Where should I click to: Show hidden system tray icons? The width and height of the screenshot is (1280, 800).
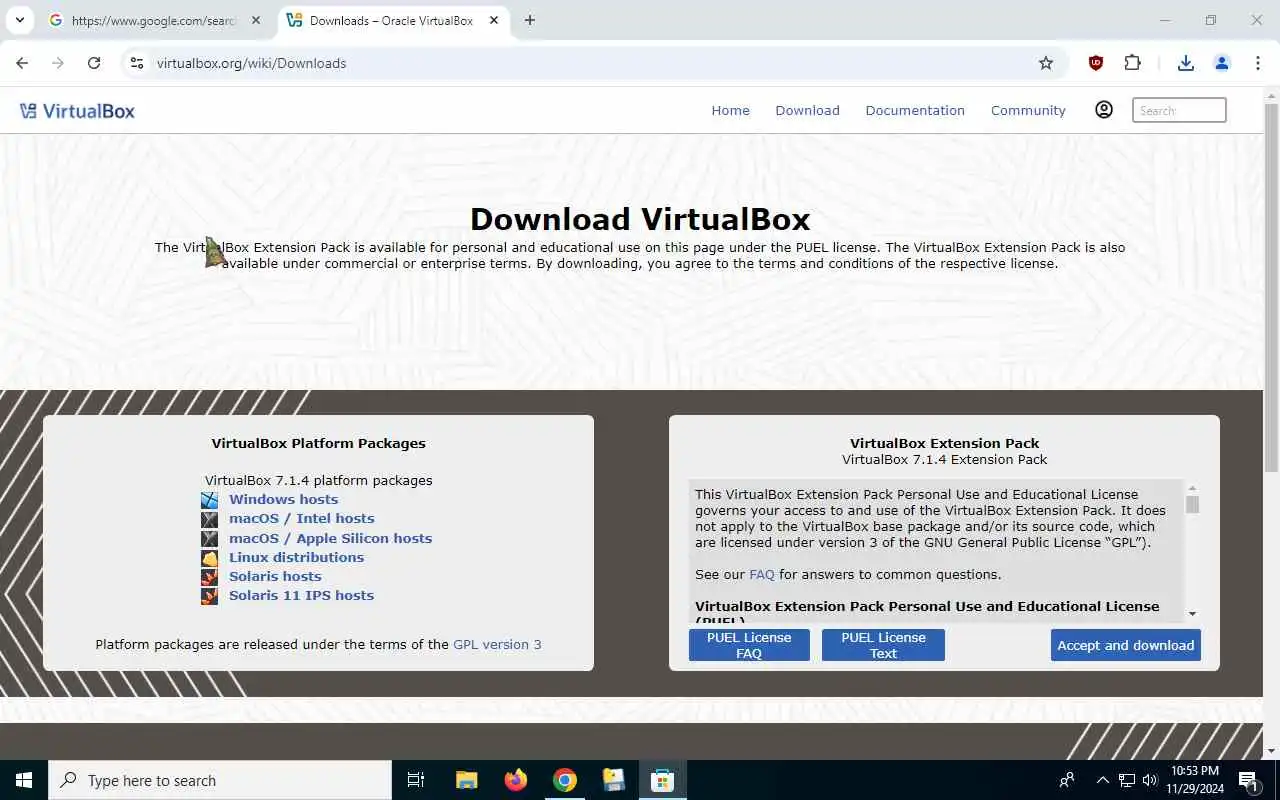pos(1103,780)
